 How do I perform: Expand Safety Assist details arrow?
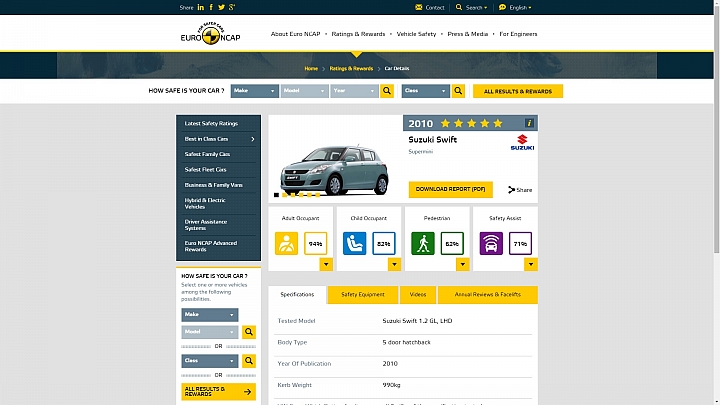(x=531, y=264)
